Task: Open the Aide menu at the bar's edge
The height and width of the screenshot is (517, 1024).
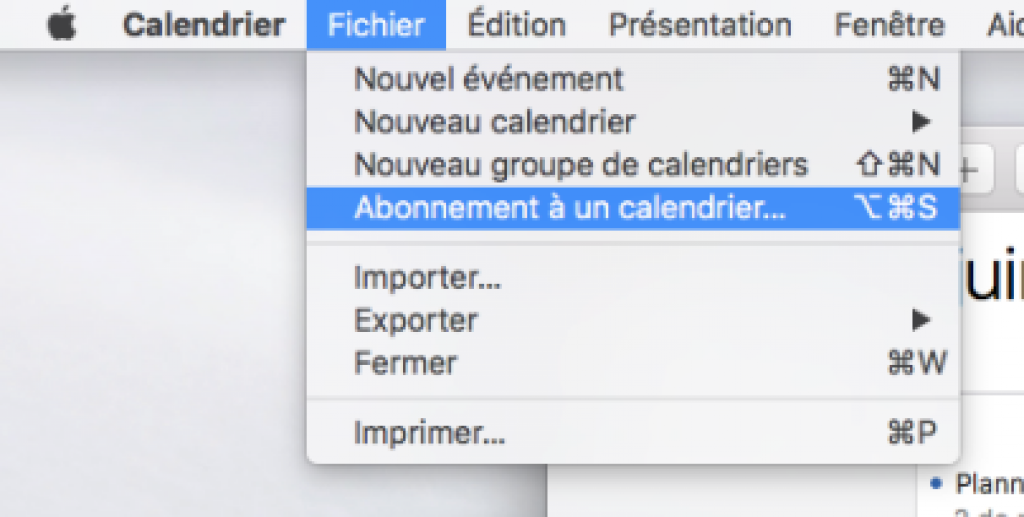Action: click(1003, 25)
